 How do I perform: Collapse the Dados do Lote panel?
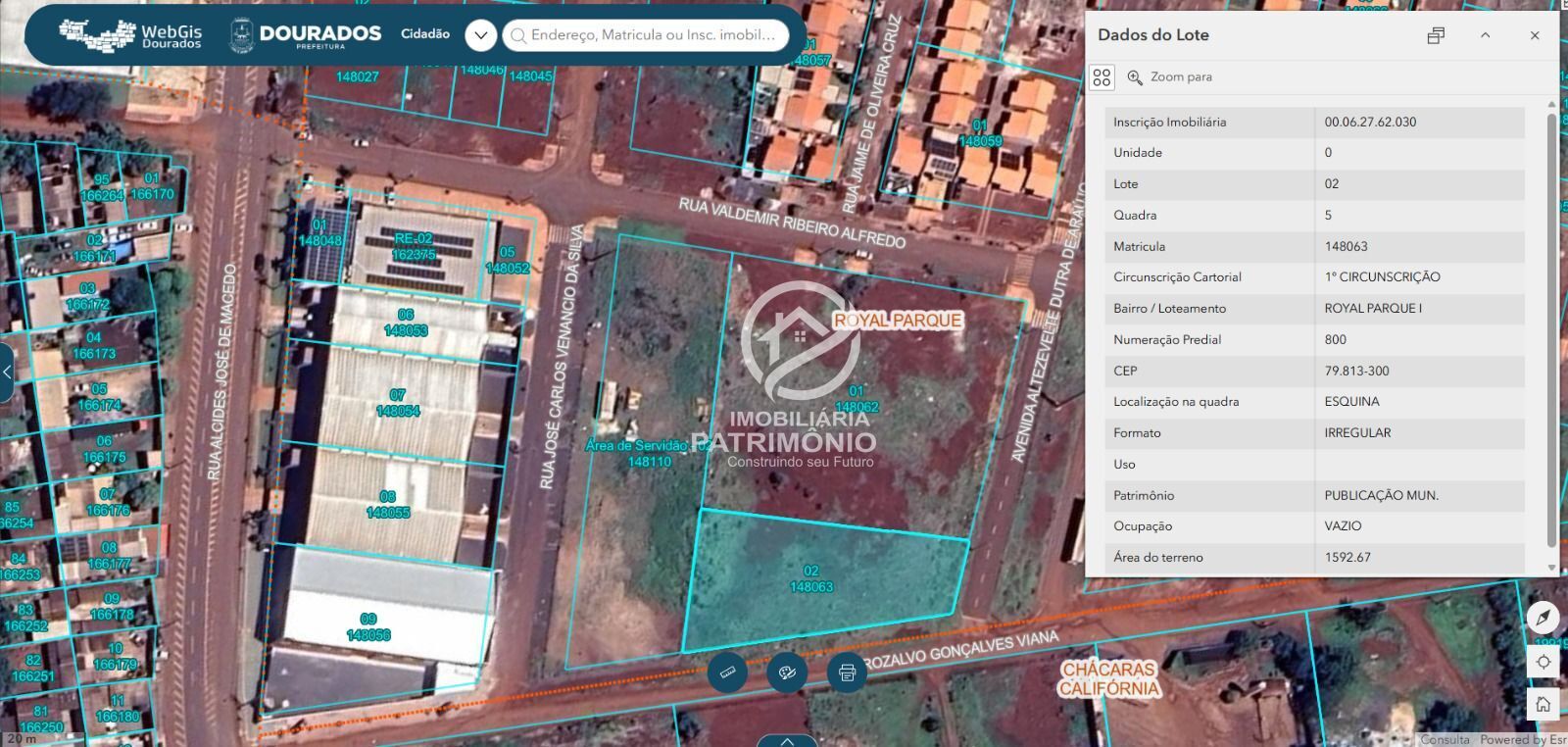tap(1485, 35)
